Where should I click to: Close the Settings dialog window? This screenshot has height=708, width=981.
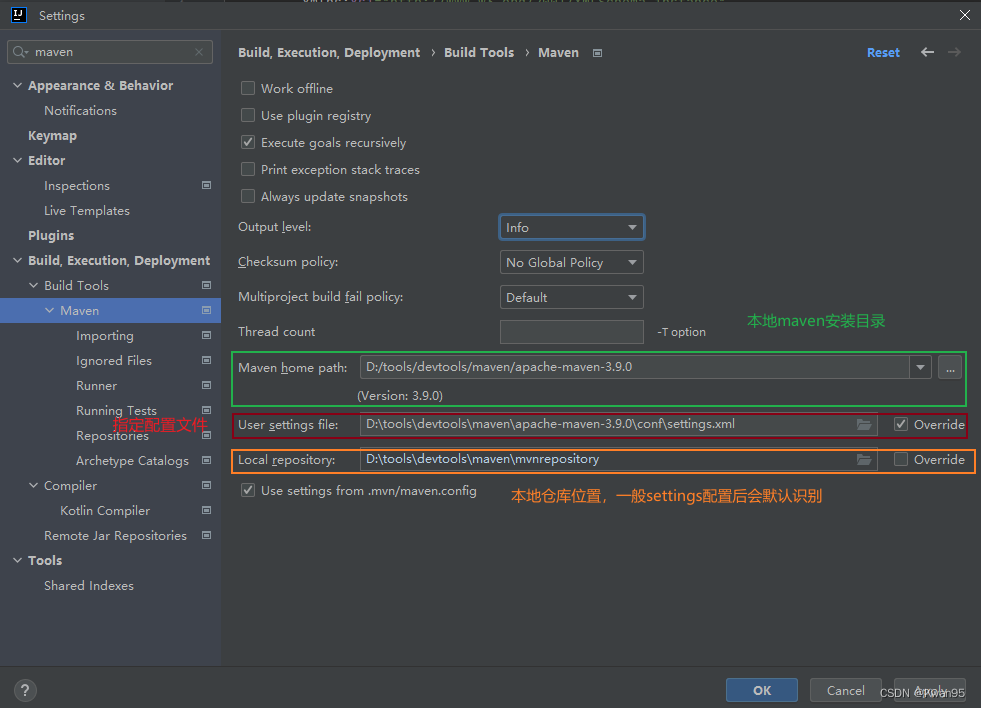(x=965, y=15)
